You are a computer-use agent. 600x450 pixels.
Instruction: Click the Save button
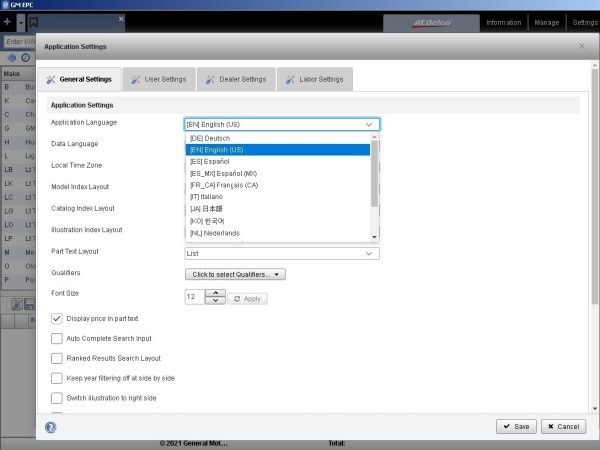(516, 426)
